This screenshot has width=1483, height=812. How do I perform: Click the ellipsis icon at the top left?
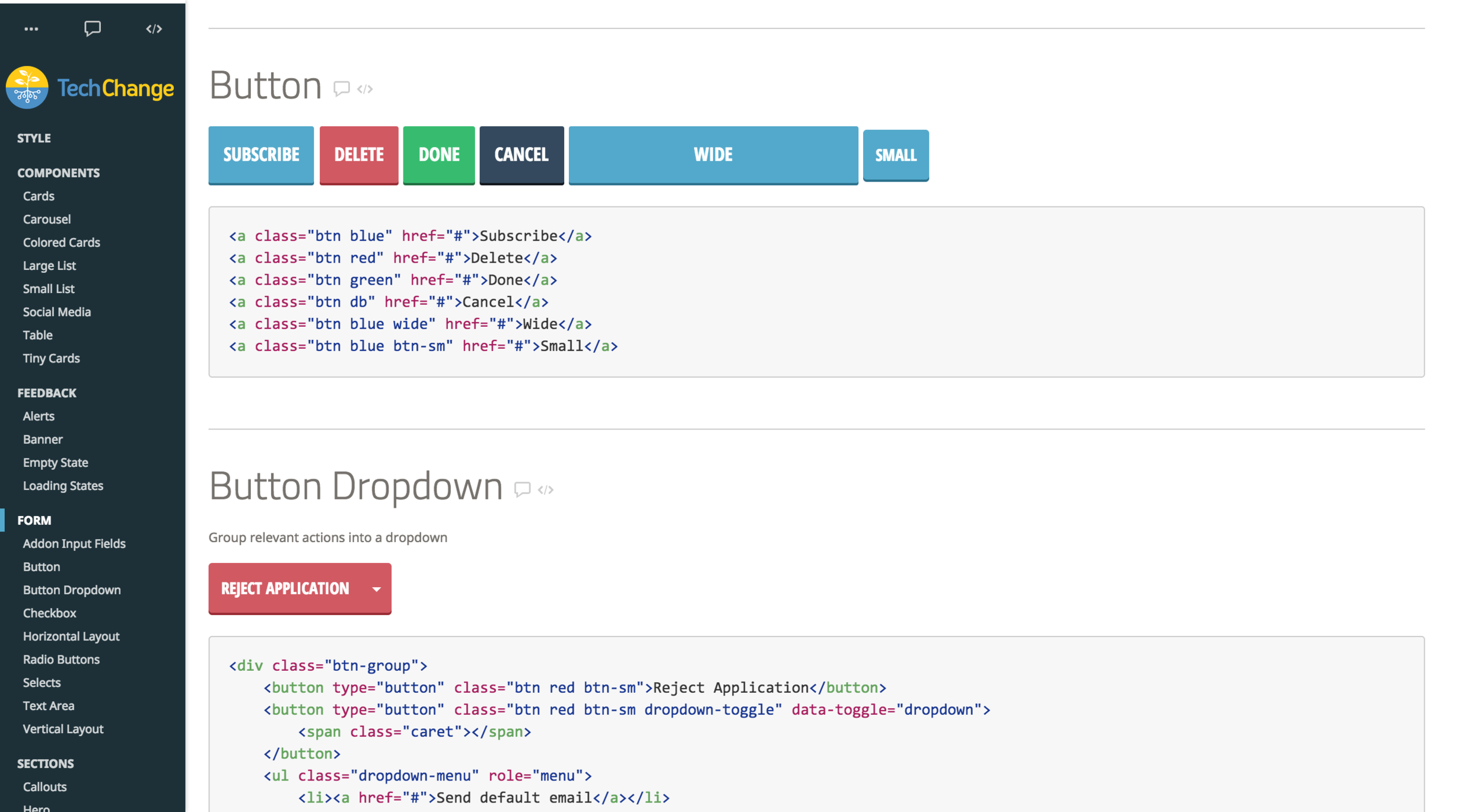[32, 28]
